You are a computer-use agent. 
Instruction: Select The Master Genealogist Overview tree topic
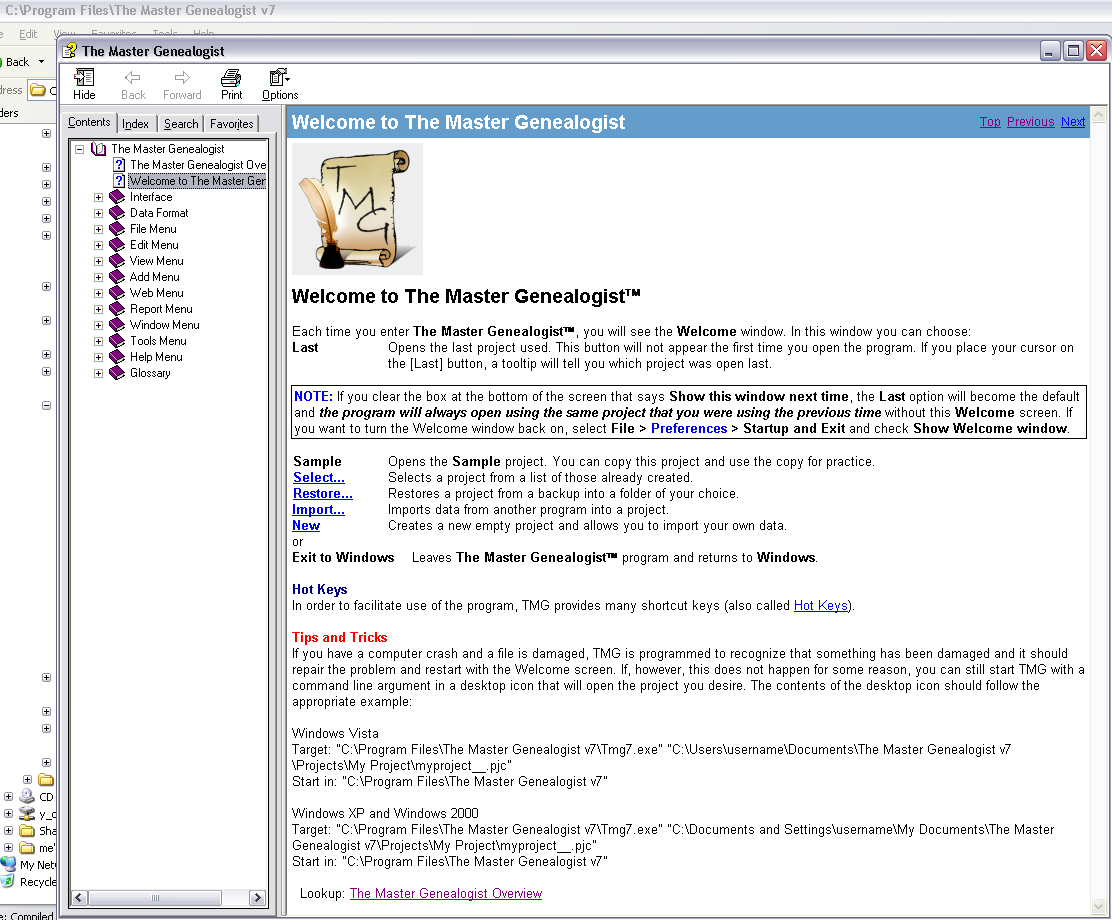click(x=198, y=165)
